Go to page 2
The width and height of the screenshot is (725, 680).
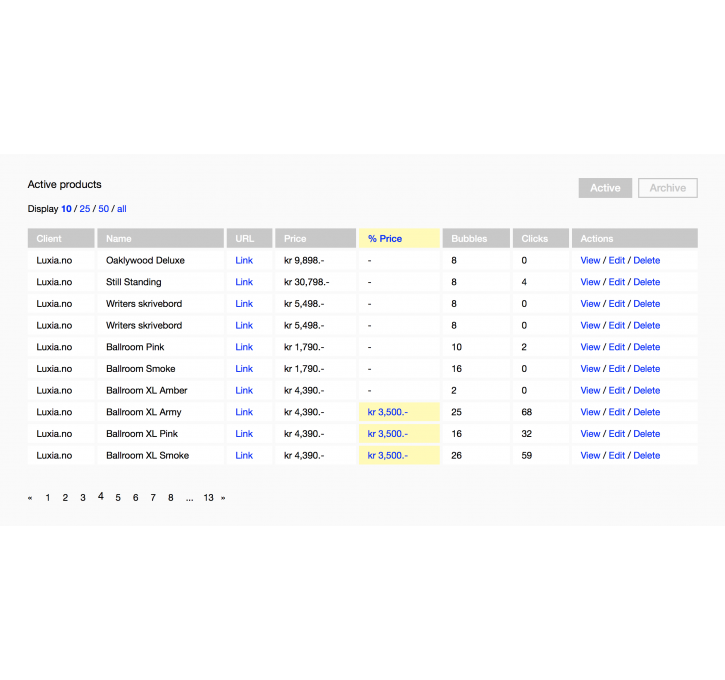tap(65, 497)
